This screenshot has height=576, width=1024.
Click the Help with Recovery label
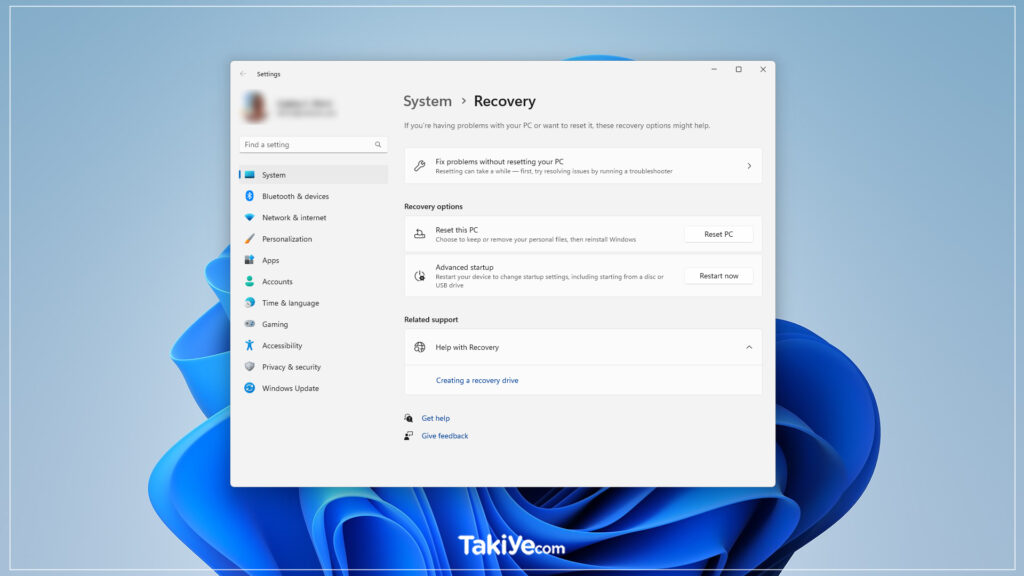(x=467, y=347)
